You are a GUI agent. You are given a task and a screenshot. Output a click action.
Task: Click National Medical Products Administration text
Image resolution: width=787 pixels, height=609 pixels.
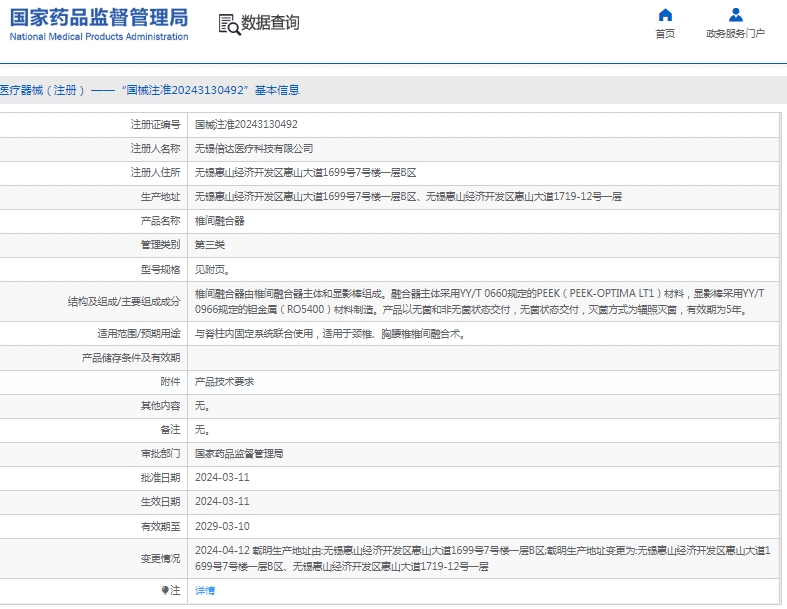99,37
